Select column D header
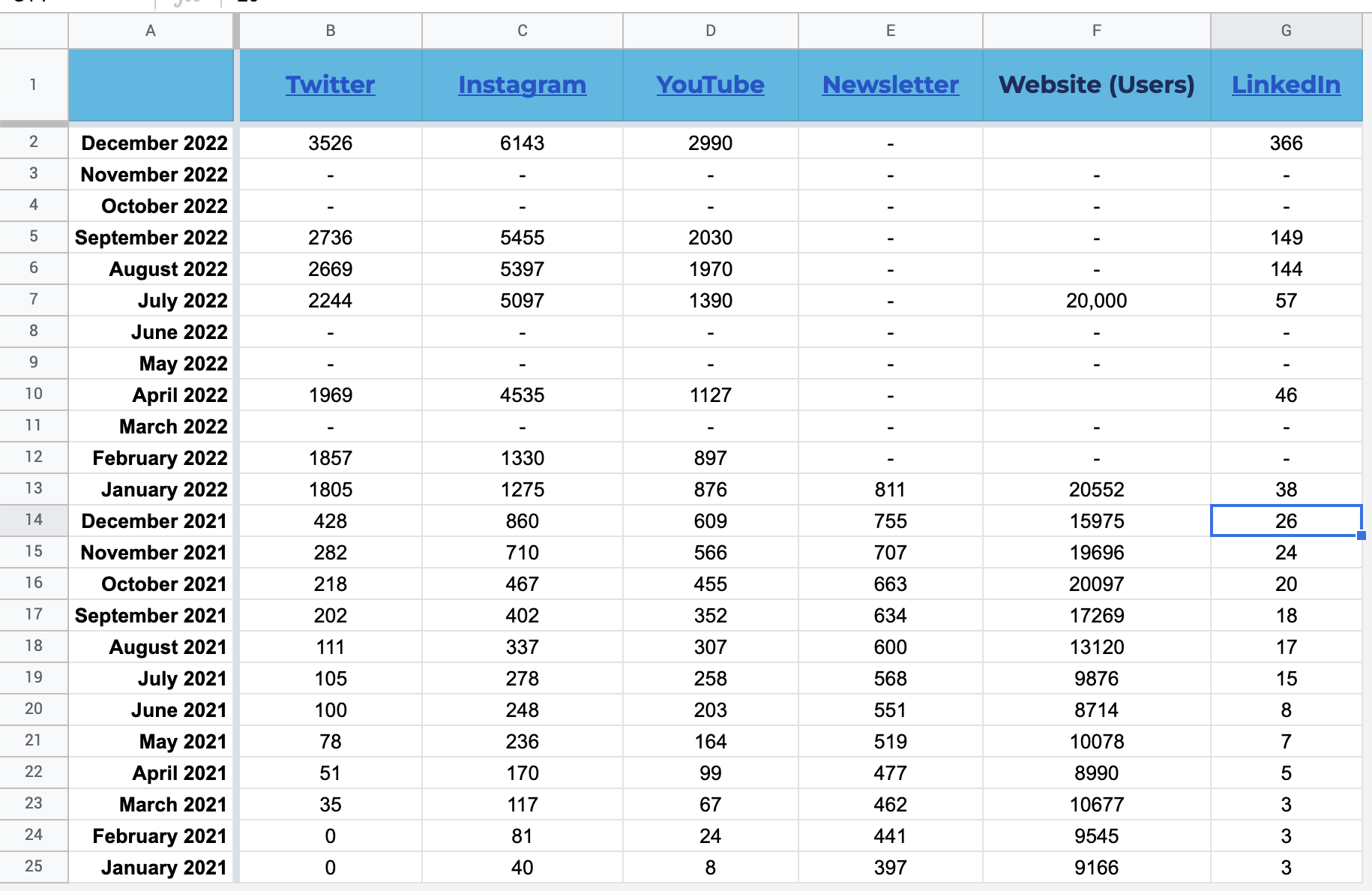 click(710, 31)
